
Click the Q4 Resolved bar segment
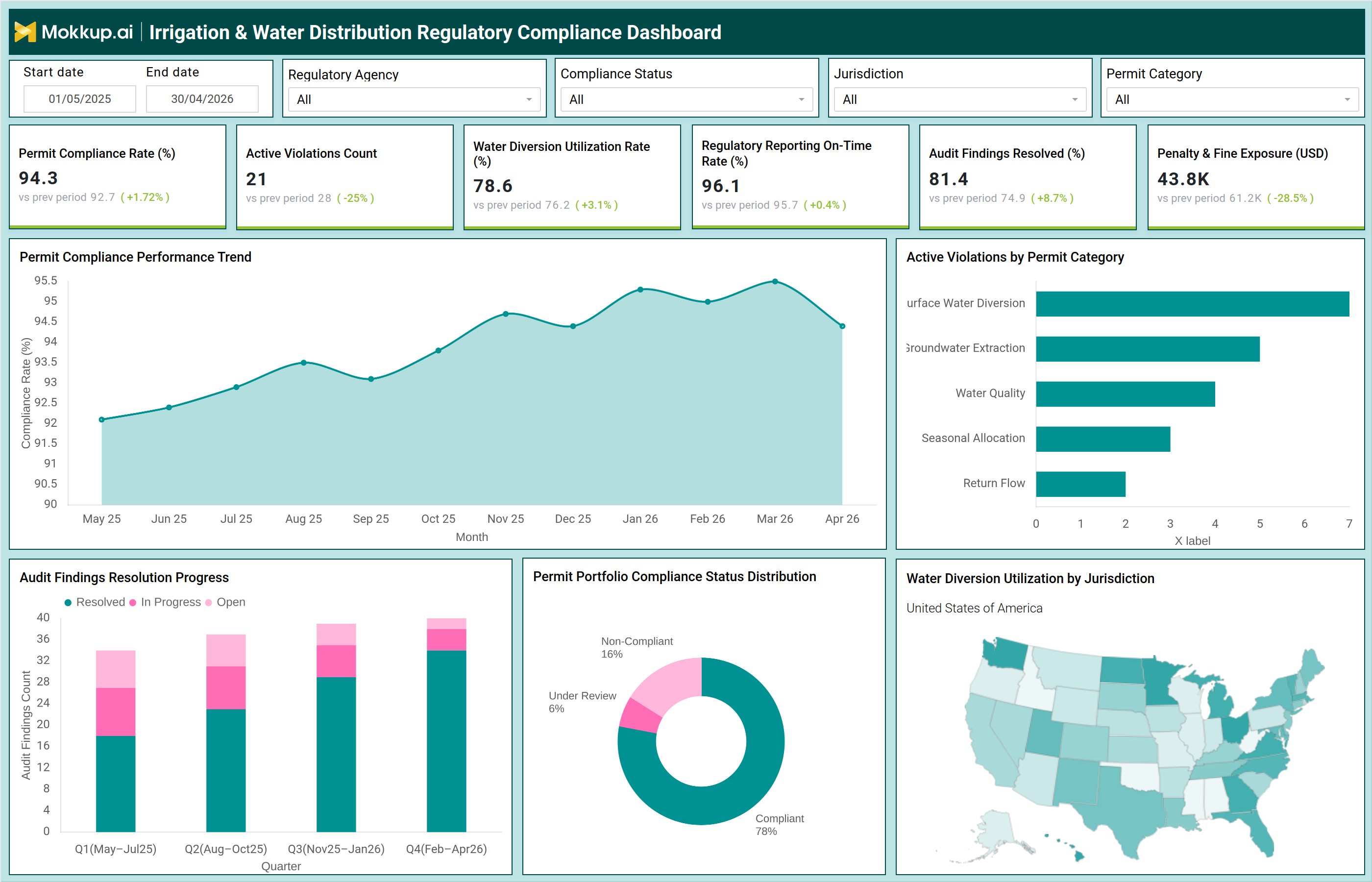[x=446, y=740]
